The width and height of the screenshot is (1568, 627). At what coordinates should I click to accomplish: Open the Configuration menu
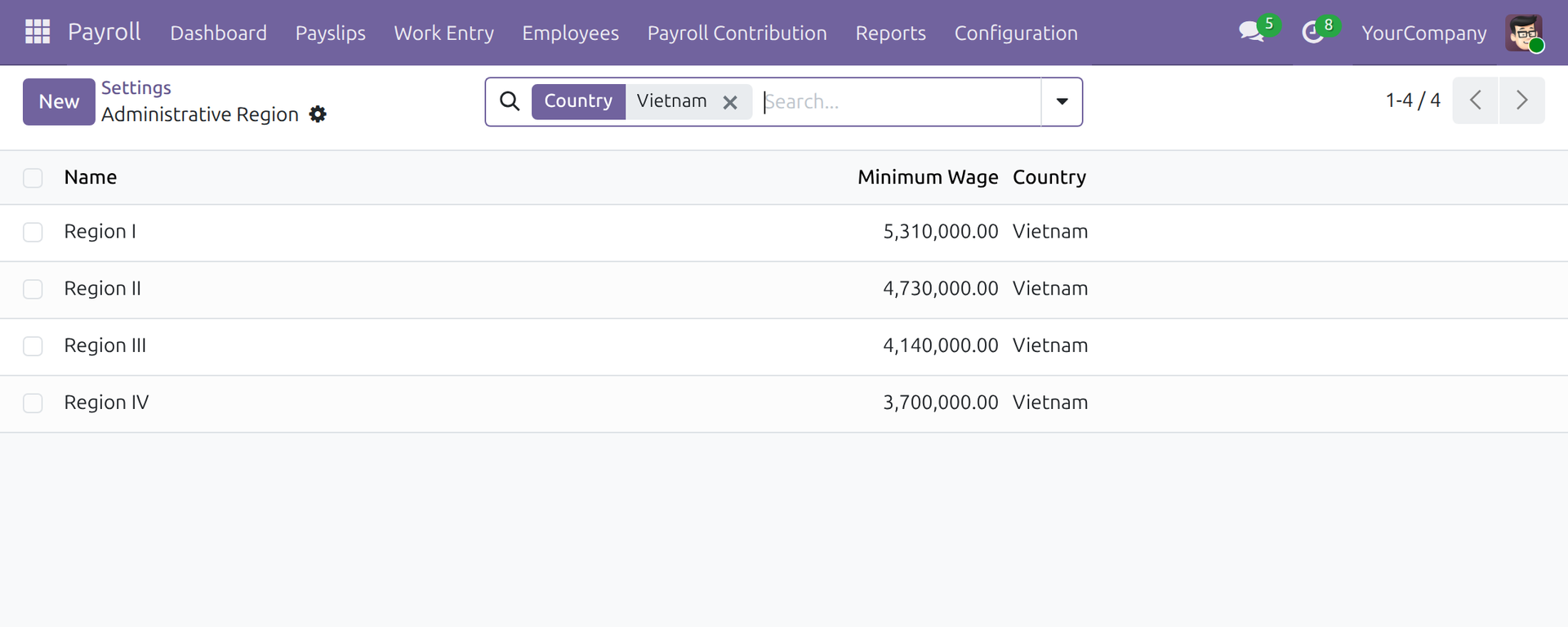(x=1016, y=33)
